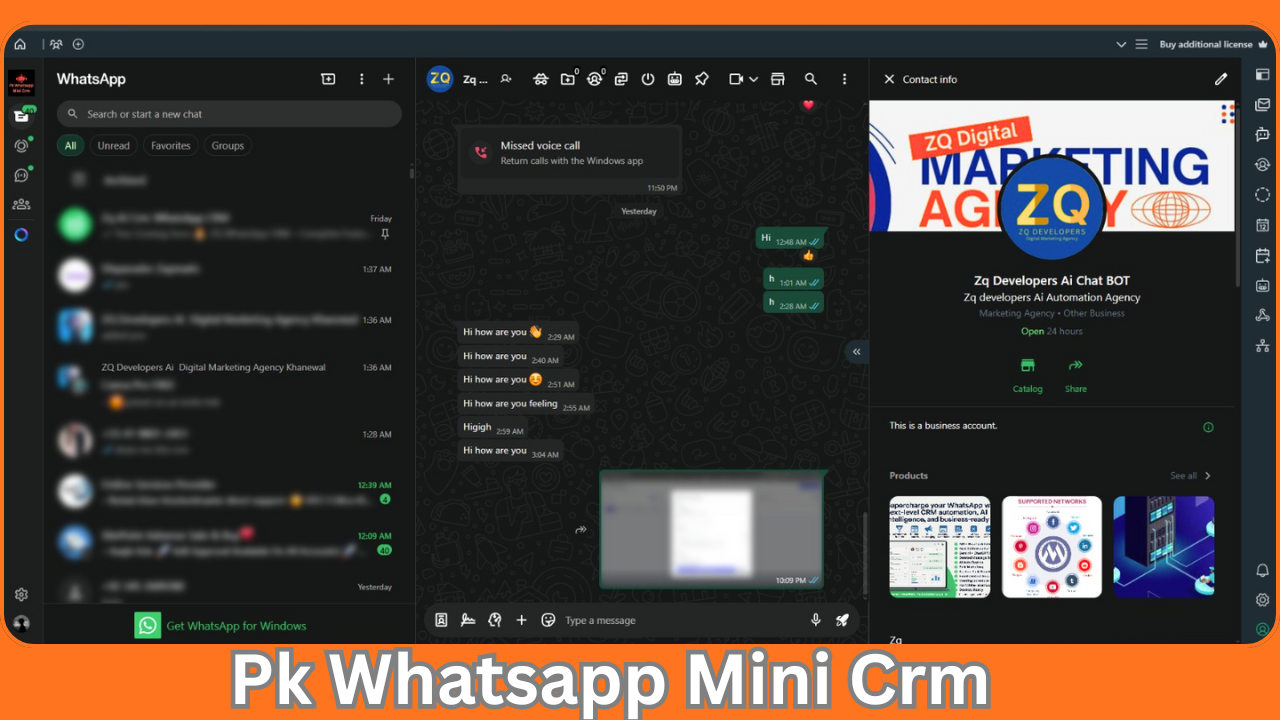
Task: Search within the Zq Developers chat
Action: (811, 79)
